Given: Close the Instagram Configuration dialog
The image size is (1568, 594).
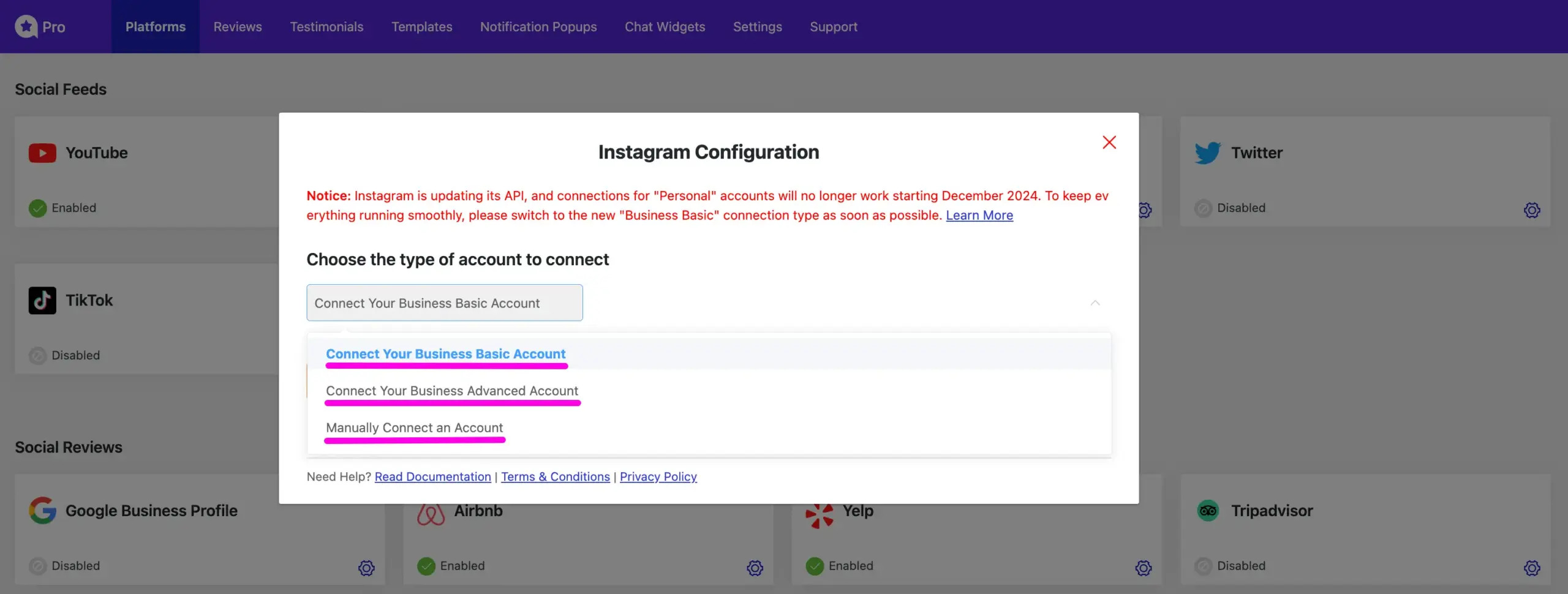Looking at the screenshot, I should (x=1109, y=142).
